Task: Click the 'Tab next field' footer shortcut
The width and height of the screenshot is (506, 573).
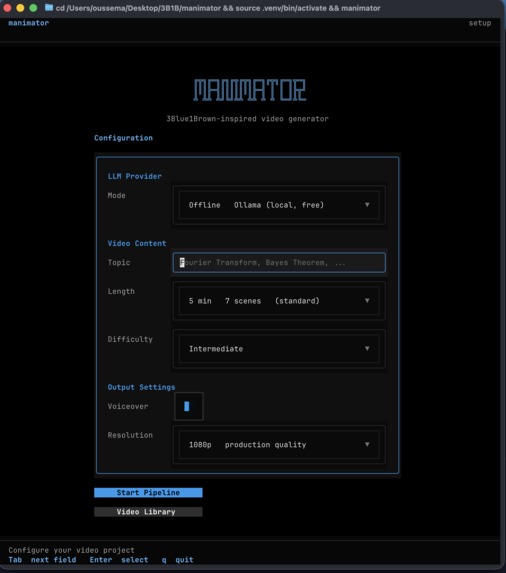Action: [x=42, y=560]
